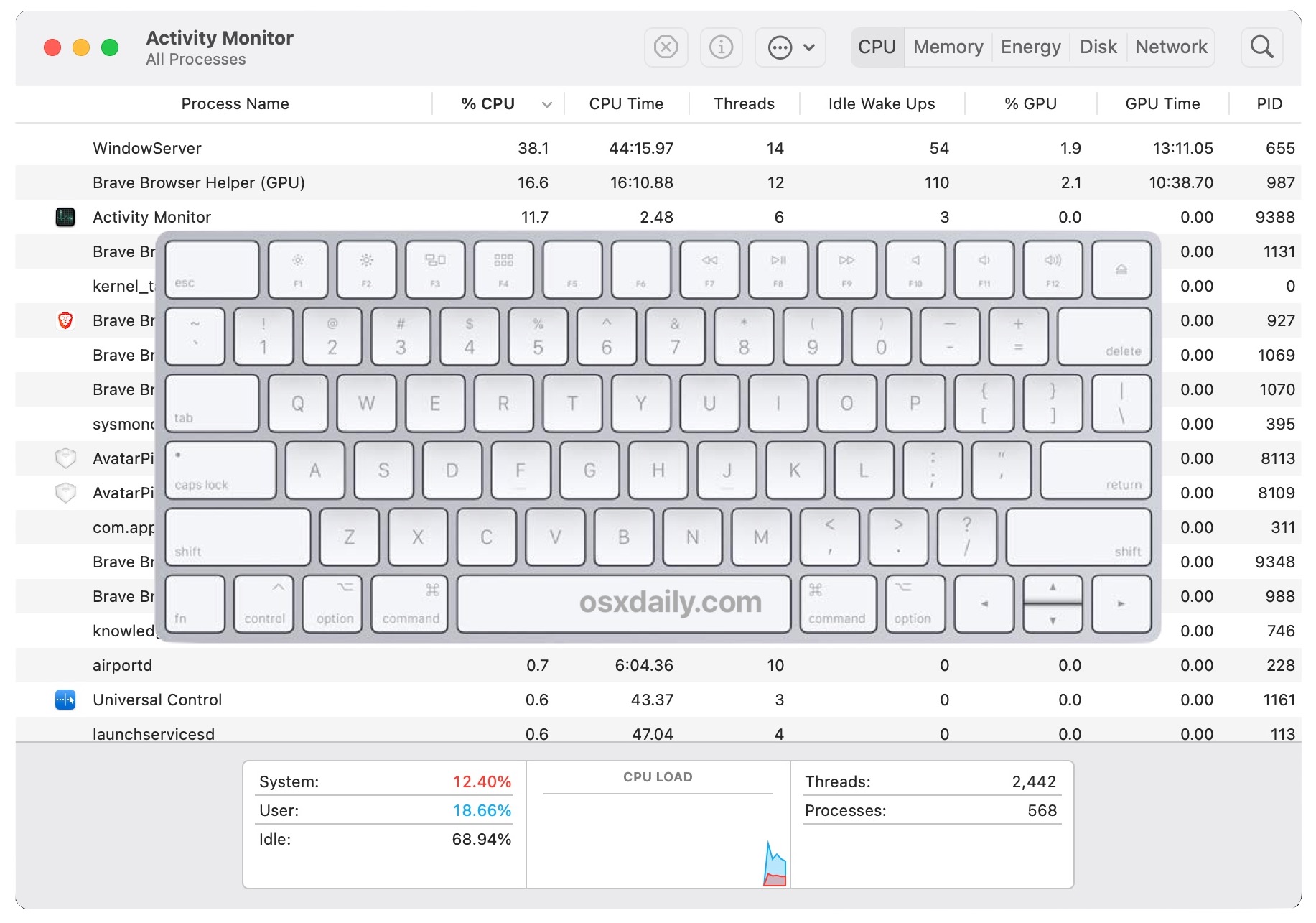Toggle the caps lock key
The height and width of the screenshot is (923, 1316).
[x=221, y=470]
